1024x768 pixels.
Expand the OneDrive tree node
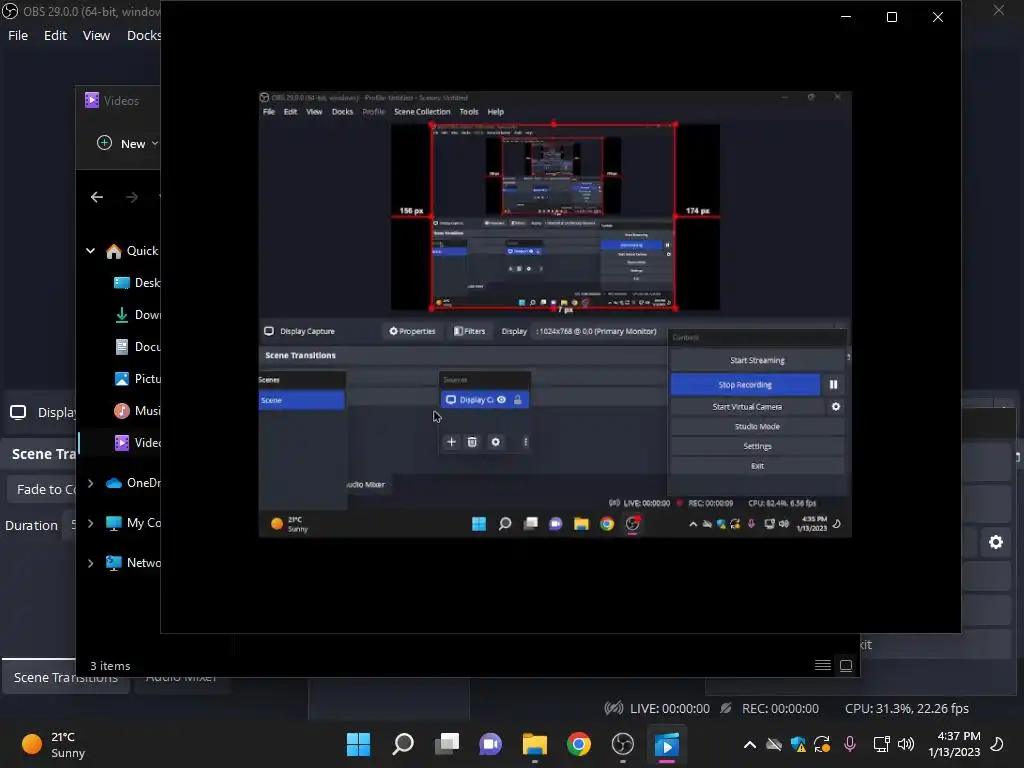pos(91,483)
